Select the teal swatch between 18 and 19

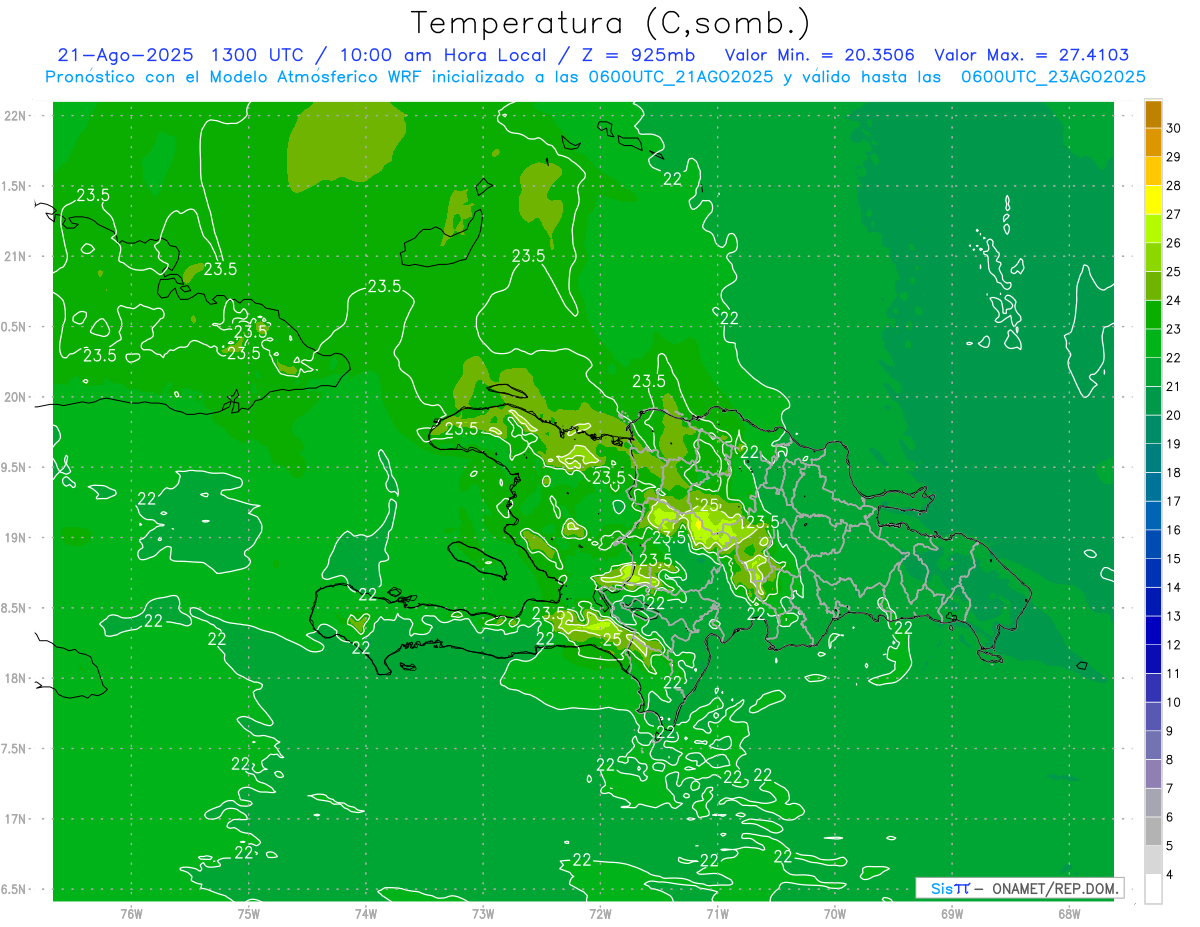pyautogui.click(x=1153, y=459)
